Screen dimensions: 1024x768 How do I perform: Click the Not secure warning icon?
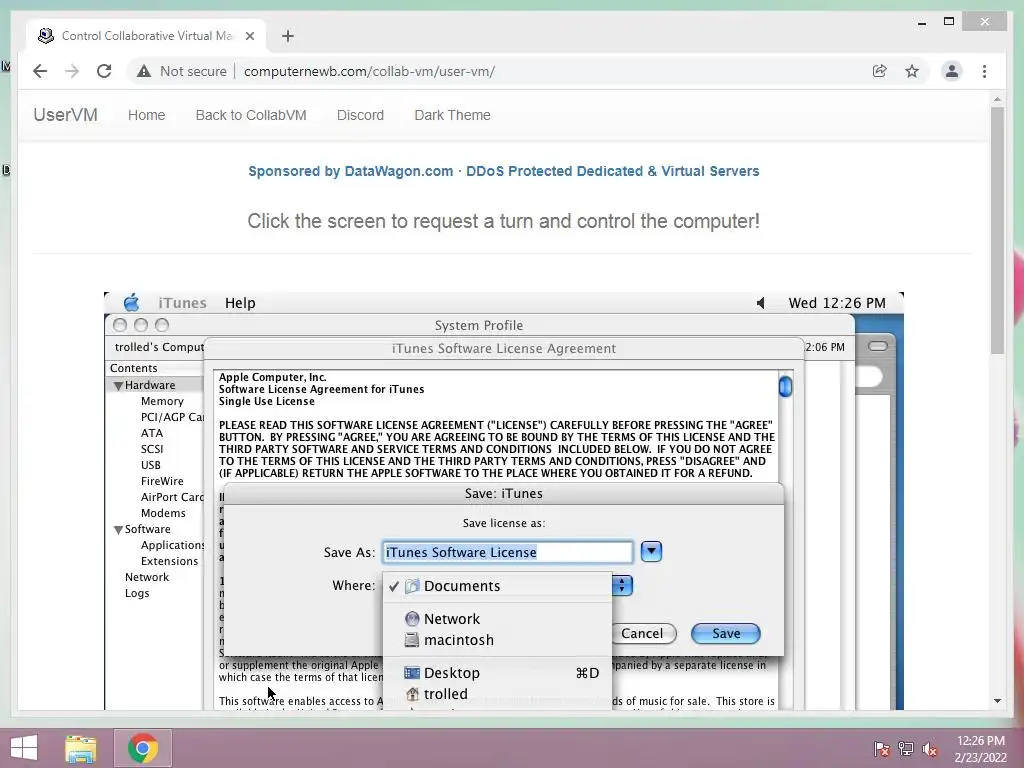144,71
